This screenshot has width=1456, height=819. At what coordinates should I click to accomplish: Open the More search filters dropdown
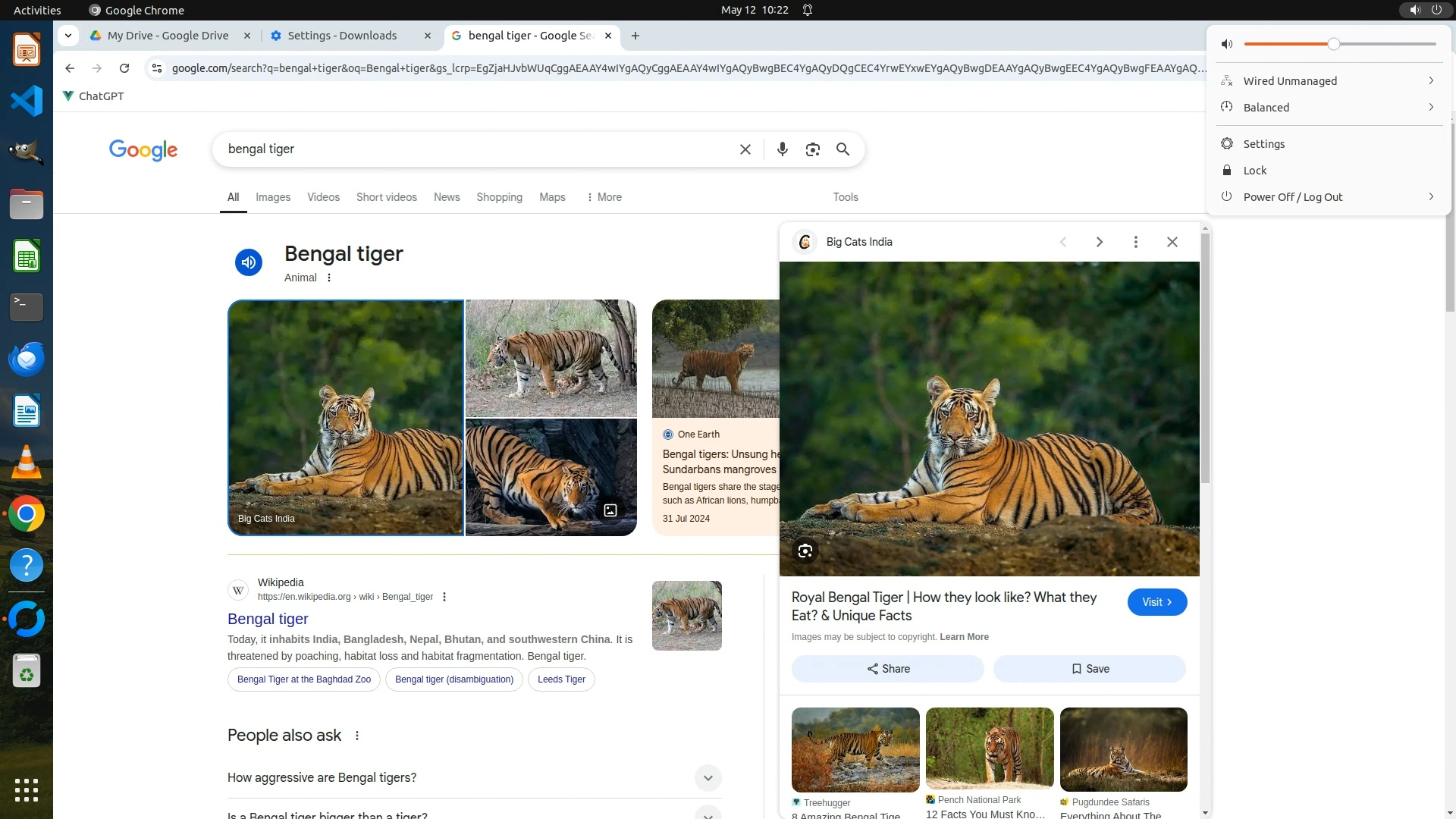(604, 197)
